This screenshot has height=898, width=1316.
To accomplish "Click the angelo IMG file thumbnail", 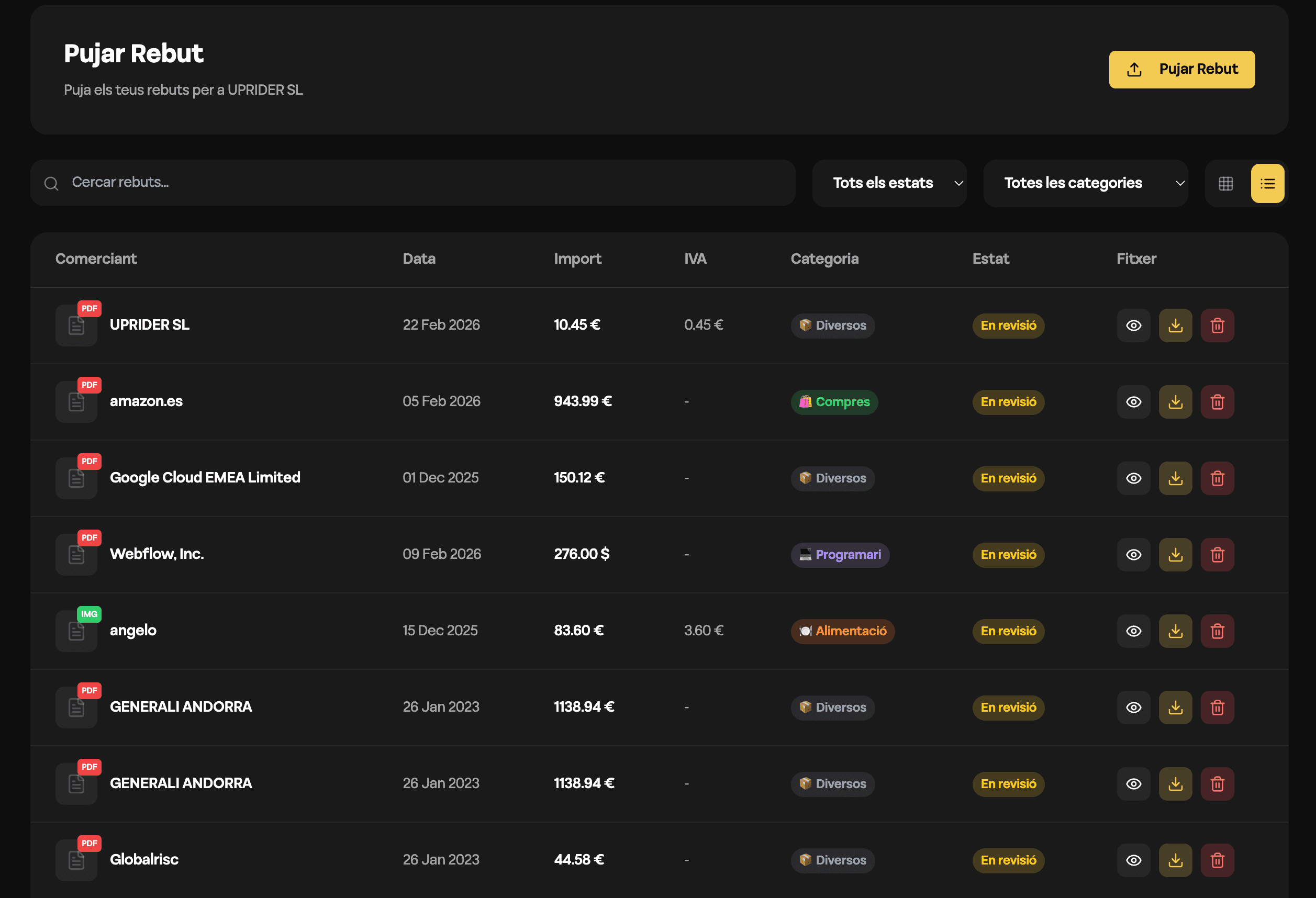I will click(x=76, y=631).
